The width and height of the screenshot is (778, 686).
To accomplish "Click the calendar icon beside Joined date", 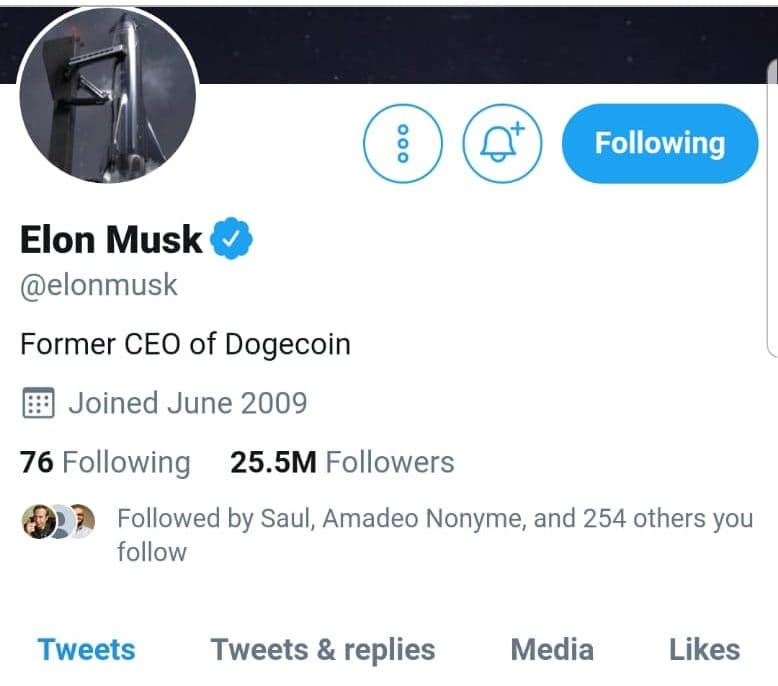I will [38, 404].
